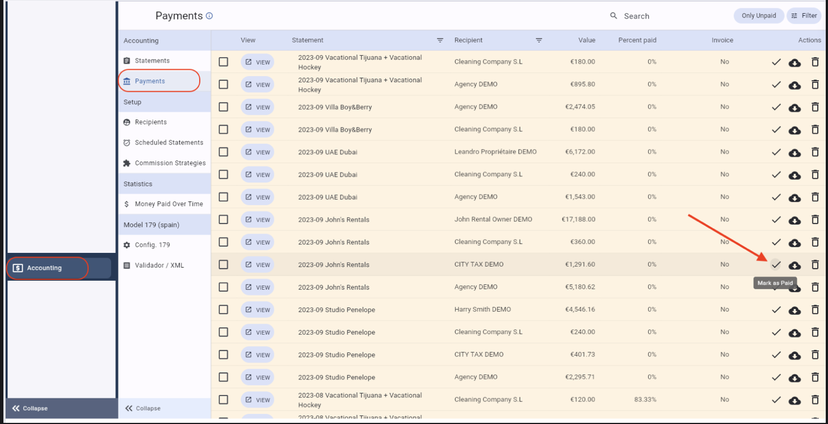Check the €2,295.71 Studio Penelope row
Screen dimensions: 828x424
click(x=223, y=378)
